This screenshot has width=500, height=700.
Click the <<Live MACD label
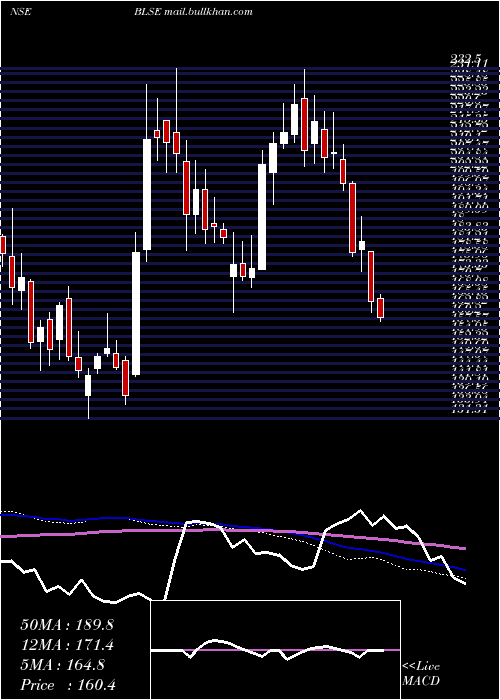tap(421, 674)
